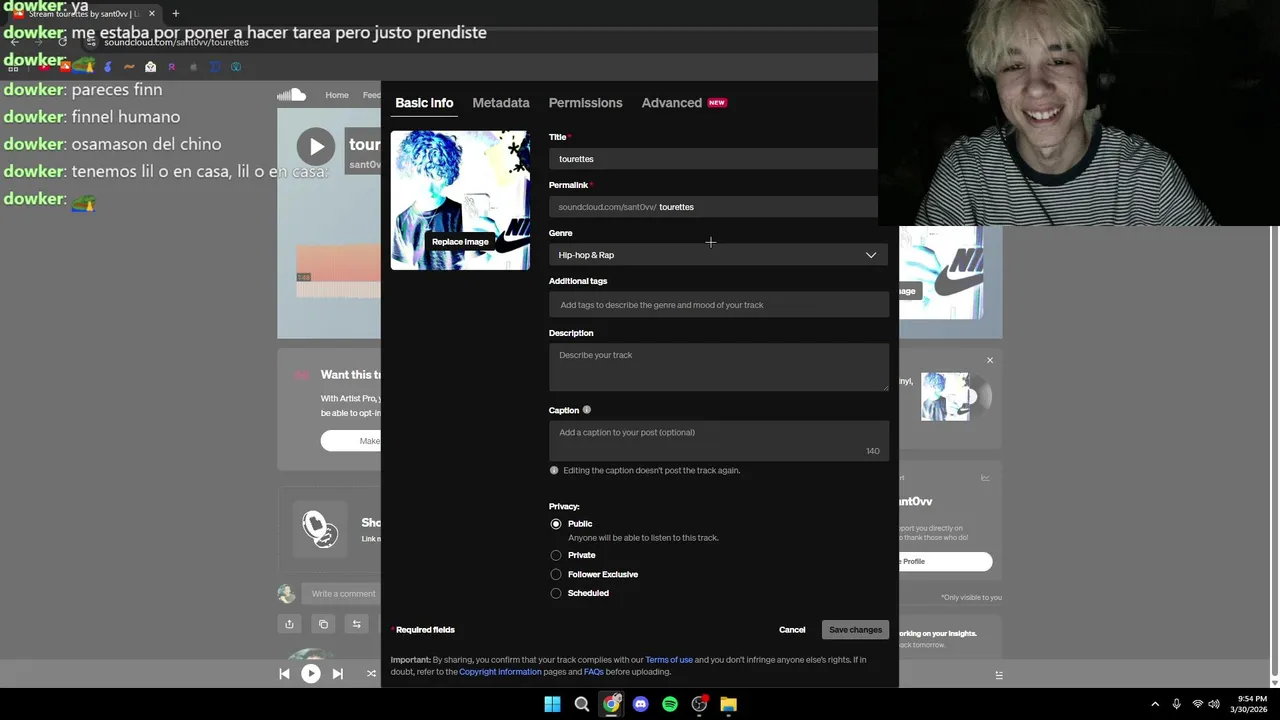This screenshot has width=1280, height=720.
Task: Select the Basic info tab
Action: click(424, 103)
